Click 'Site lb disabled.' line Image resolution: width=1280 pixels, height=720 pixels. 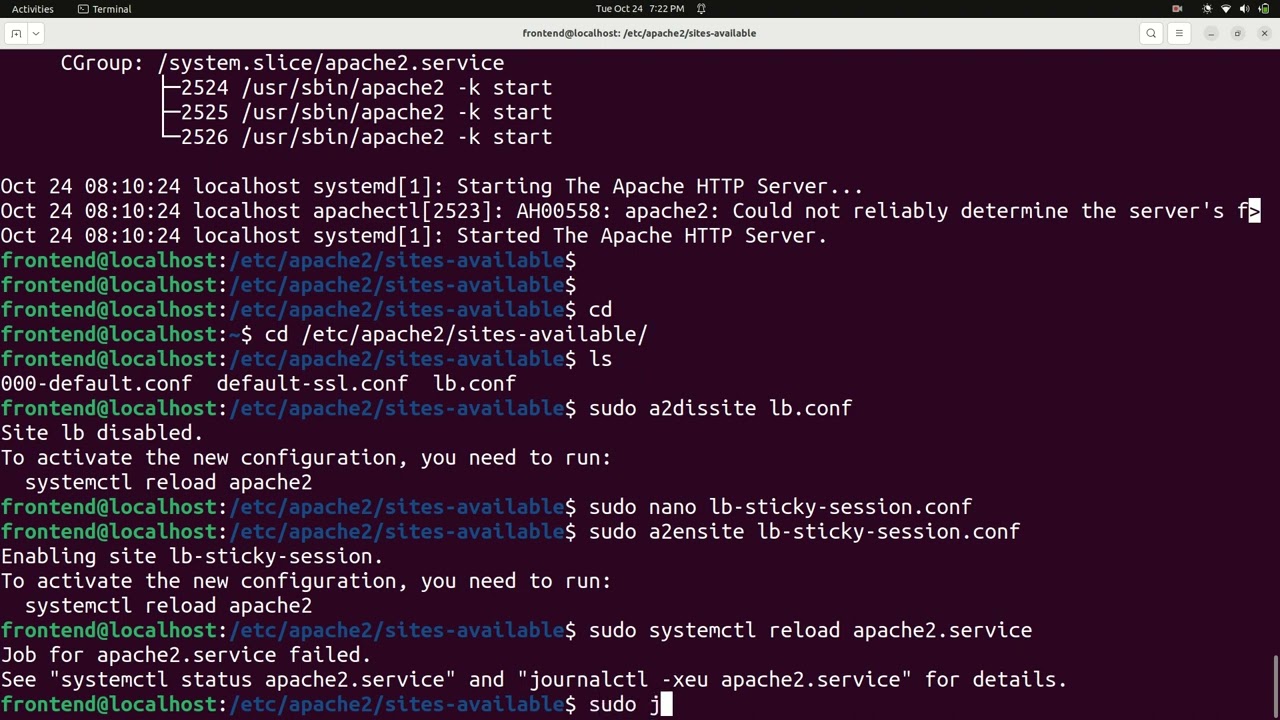102,433
